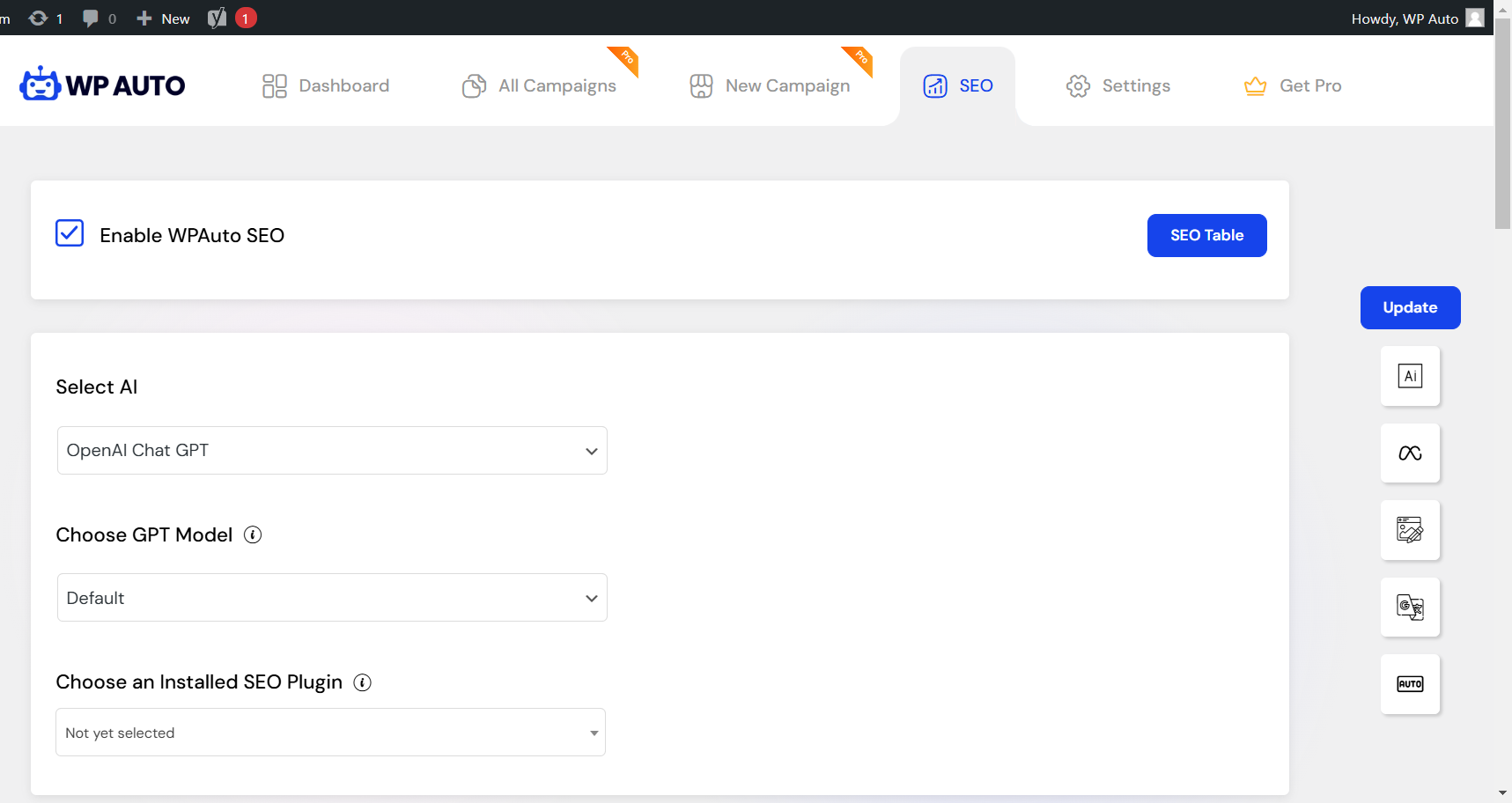This screenshot has width=1512, height=803.
Task: Click the user avatar in admin bar
Action: pos(1475,18)
